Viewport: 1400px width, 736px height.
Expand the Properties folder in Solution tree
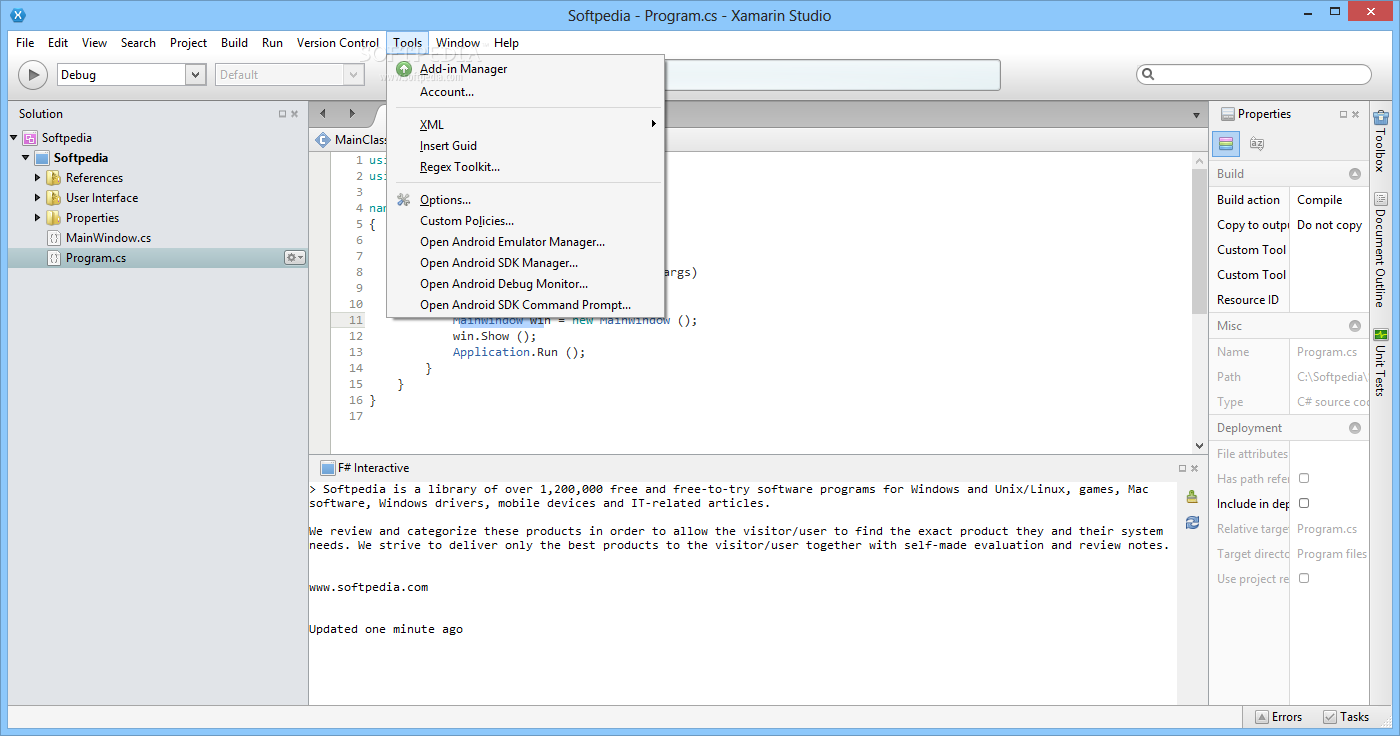point(38,218)
